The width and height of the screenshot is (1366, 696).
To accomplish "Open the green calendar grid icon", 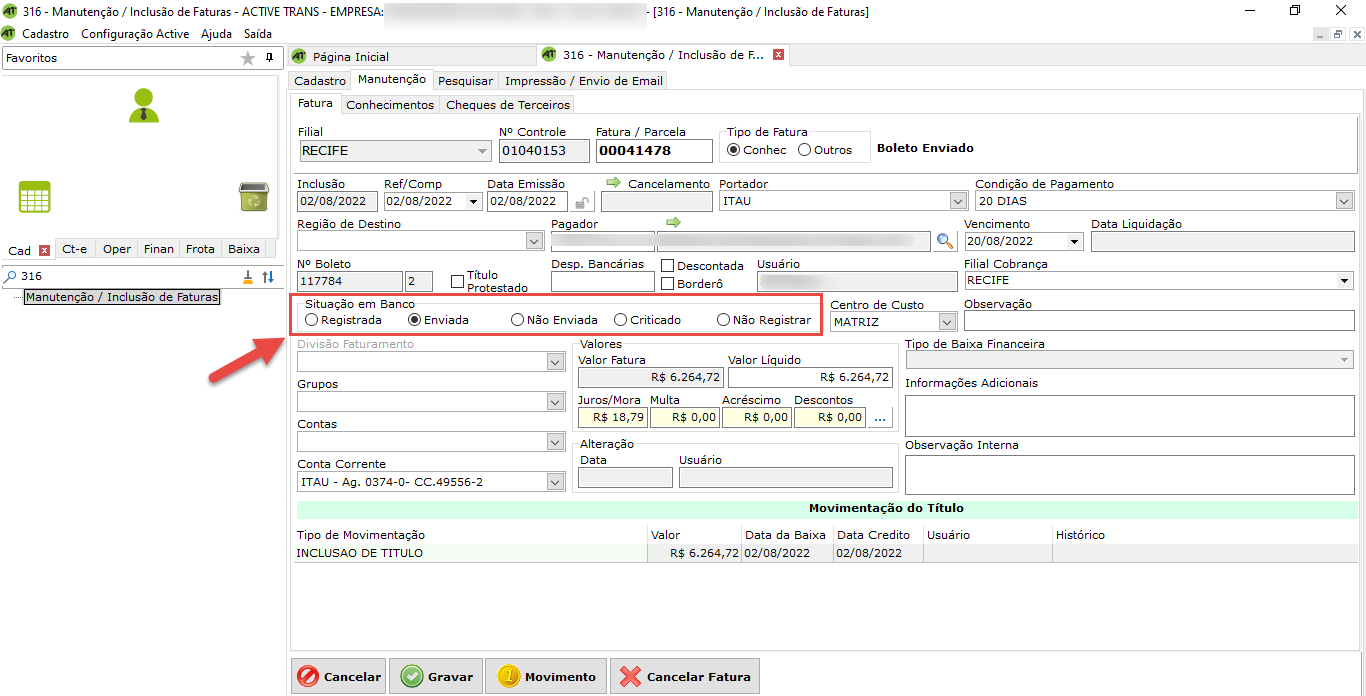I will 35,197.
